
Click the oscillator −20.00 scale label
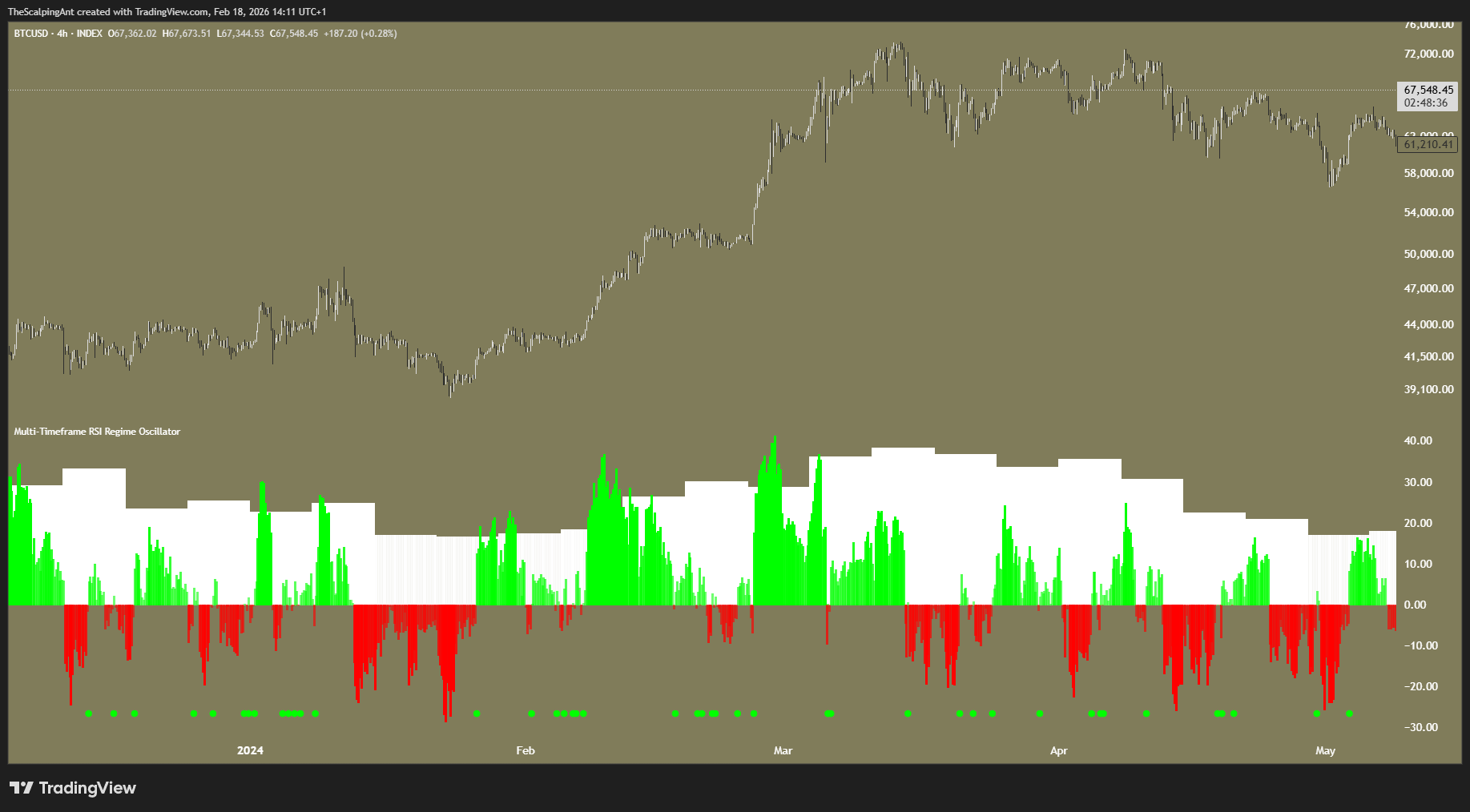click(1420, 687)
